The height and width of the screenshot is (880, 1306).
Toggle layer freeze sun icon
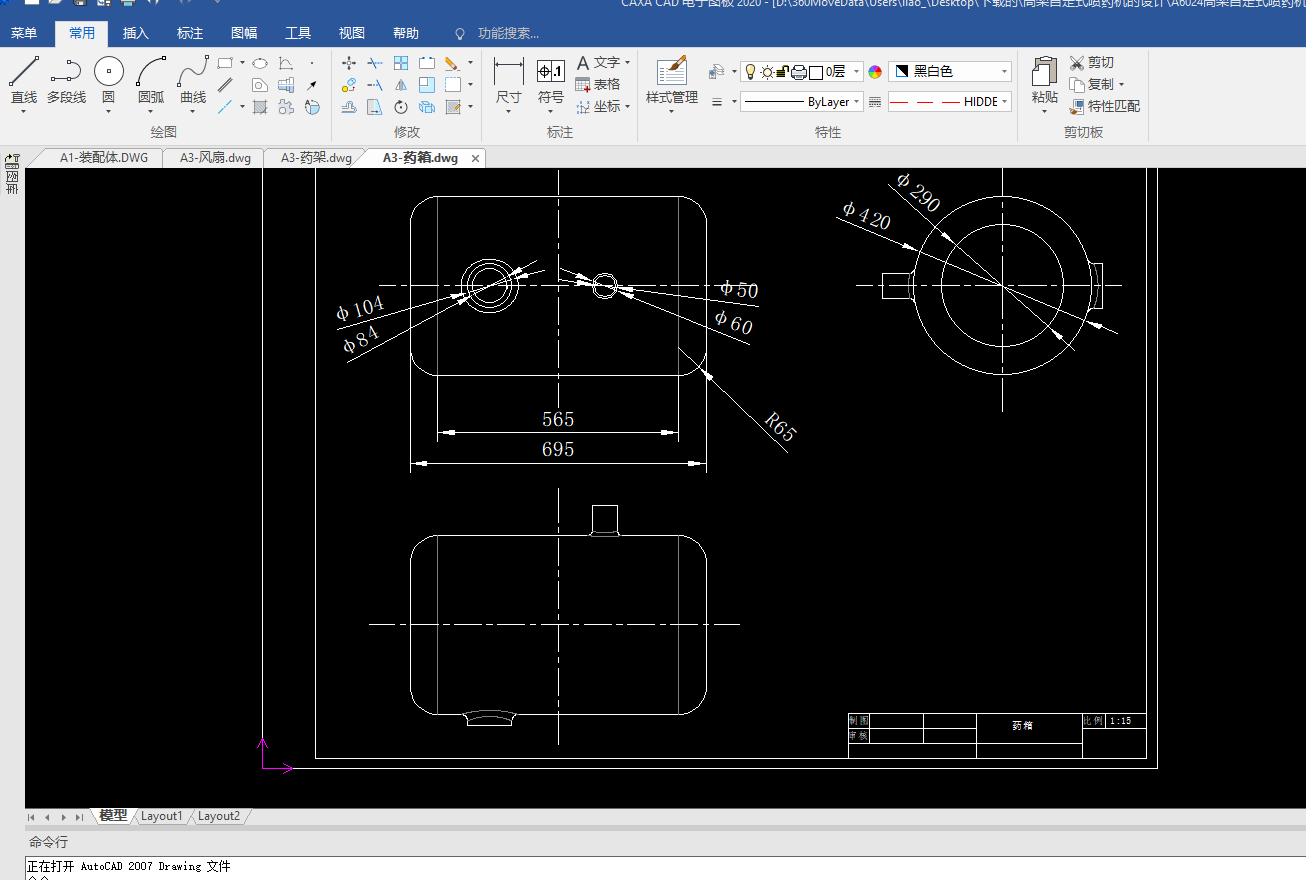click(767, 72)
